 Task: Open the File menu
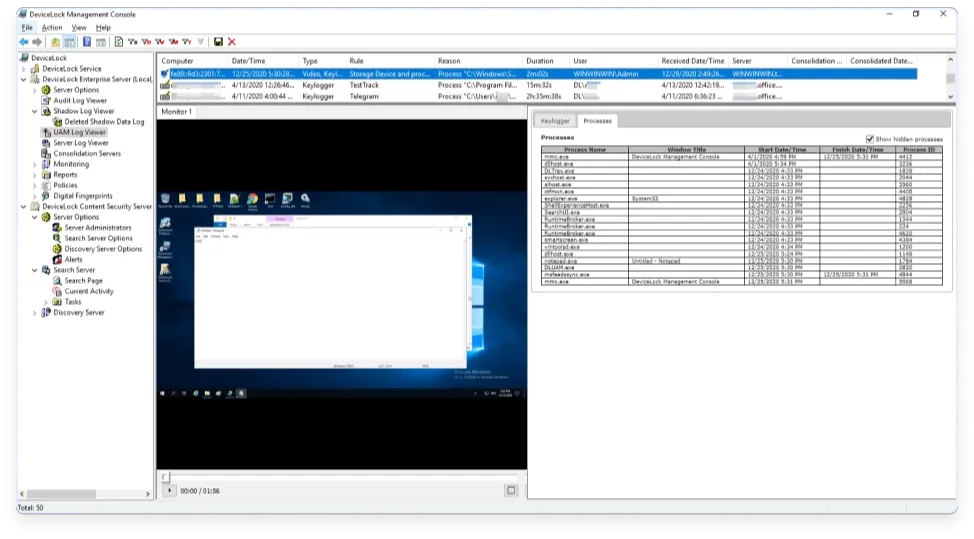[27, 27]
